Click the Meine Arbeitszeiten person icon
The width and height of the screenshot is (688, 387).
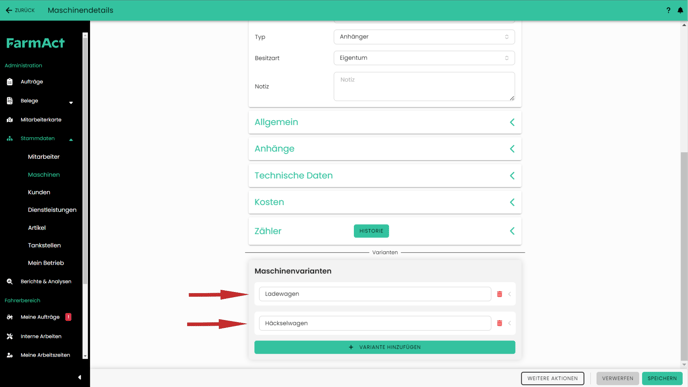coord(10,355)
